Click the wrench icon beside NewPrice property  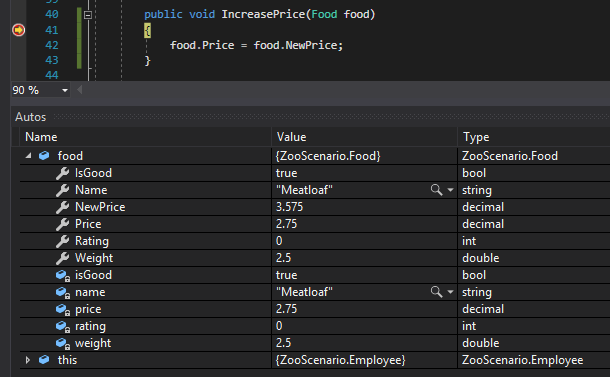pos(62,207)
